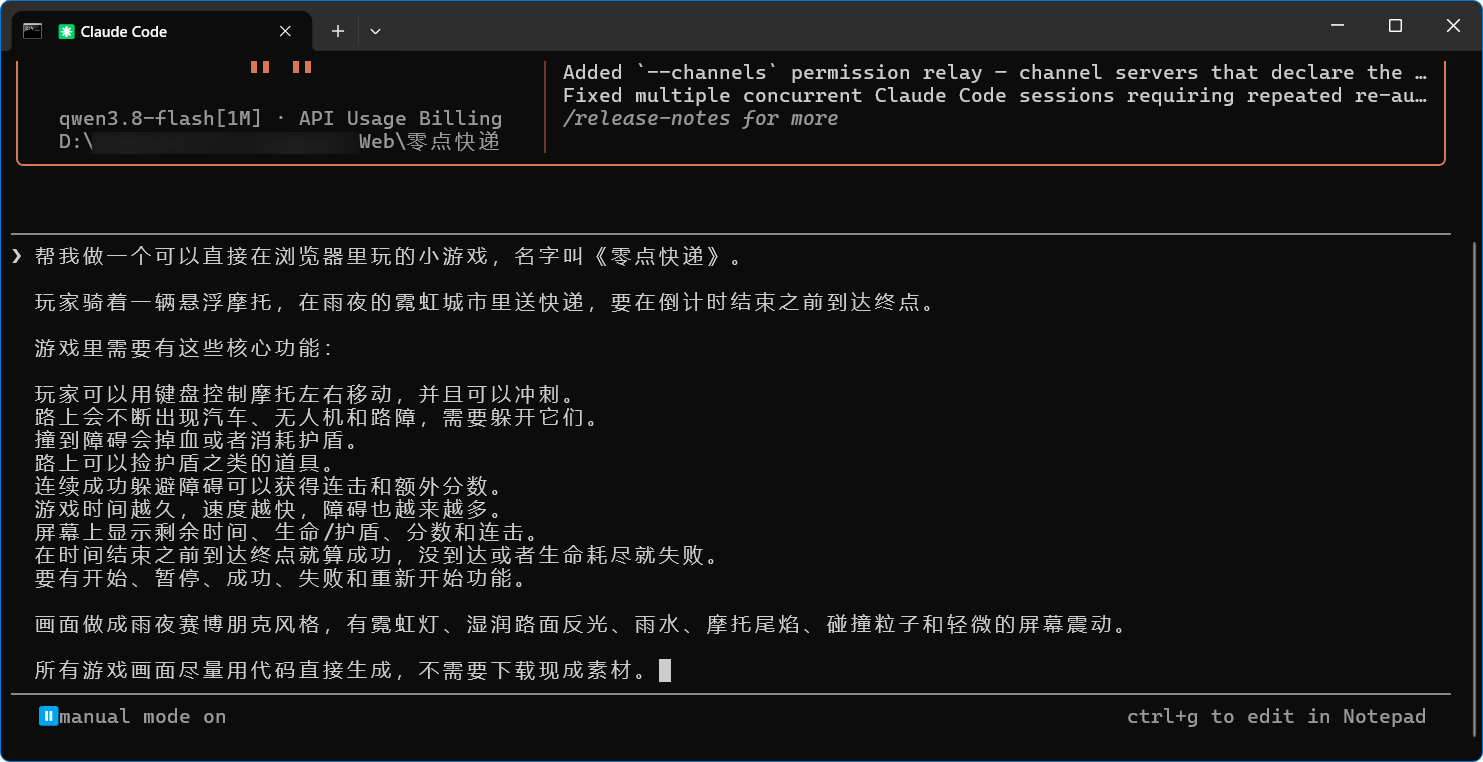Click the terminal icon in title bar
Image resolution: width=1483 pixels, height=762 pixels.
[x=32, y=31]
